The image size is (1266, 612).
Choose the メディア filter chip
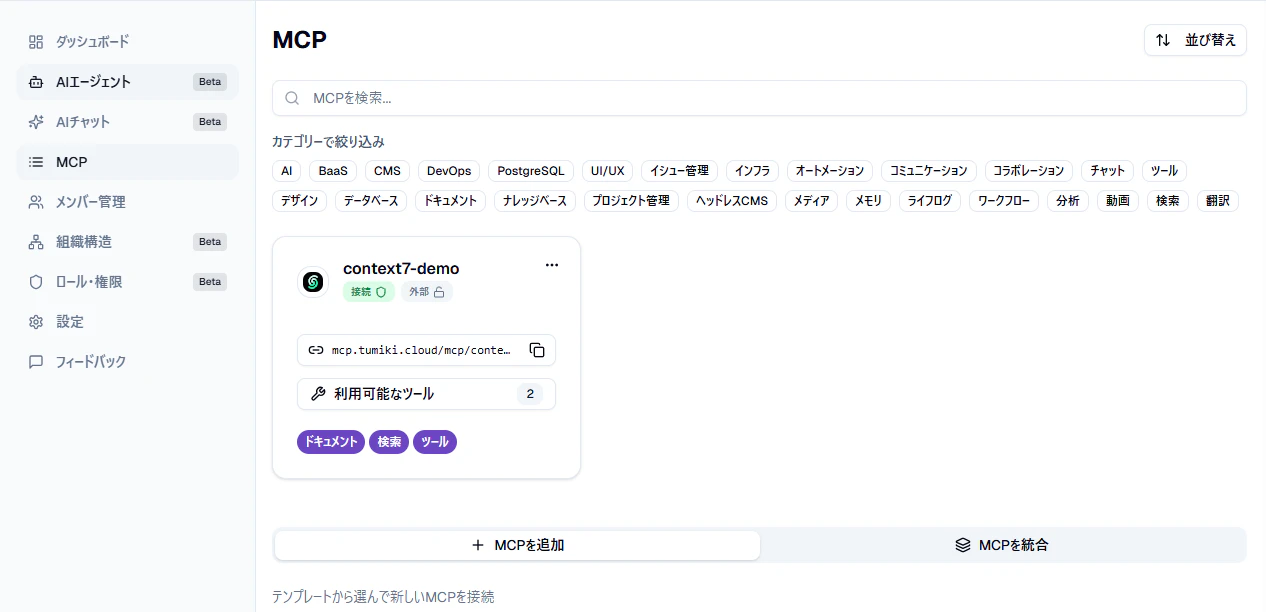811,201
